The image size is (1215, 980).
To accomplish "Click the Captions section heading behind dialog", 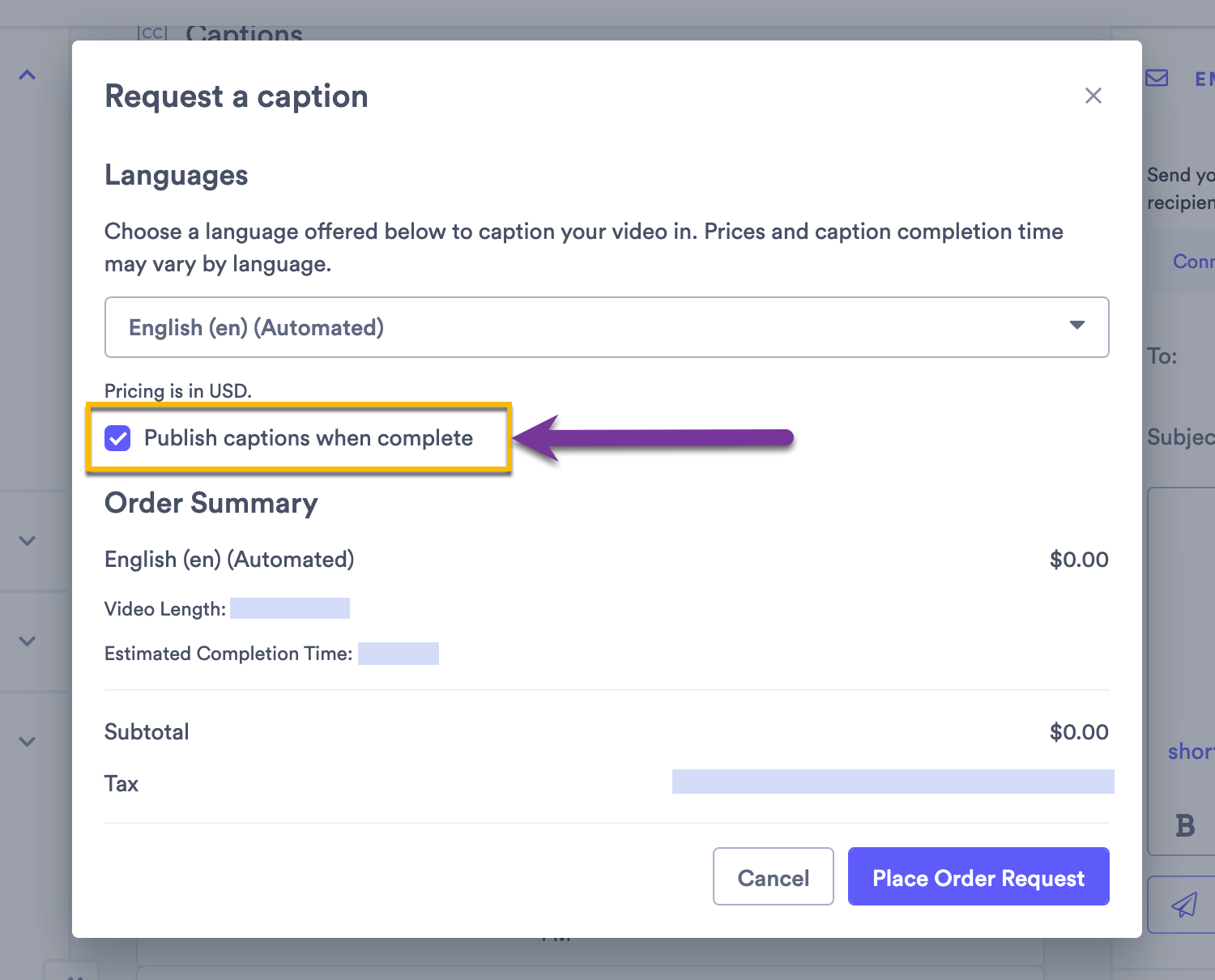I will point(244,33).
